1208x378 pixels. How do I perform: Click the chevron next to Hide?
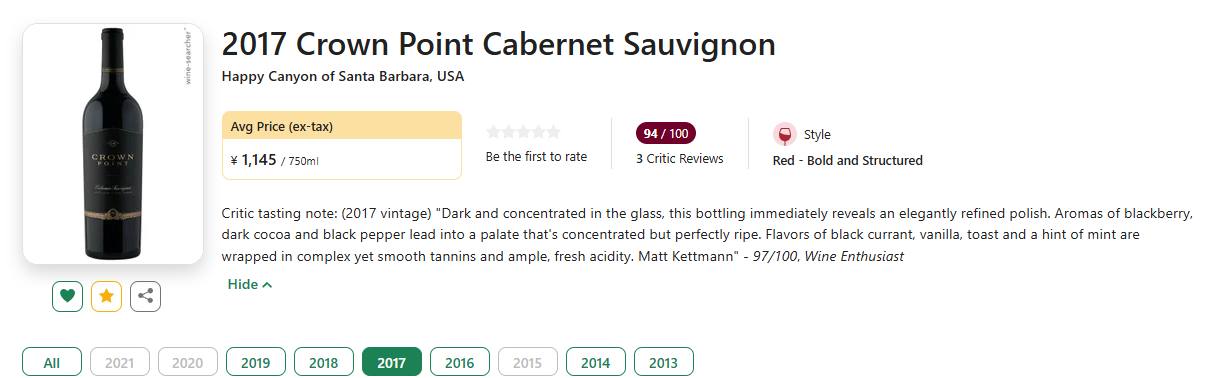point(267,285)
